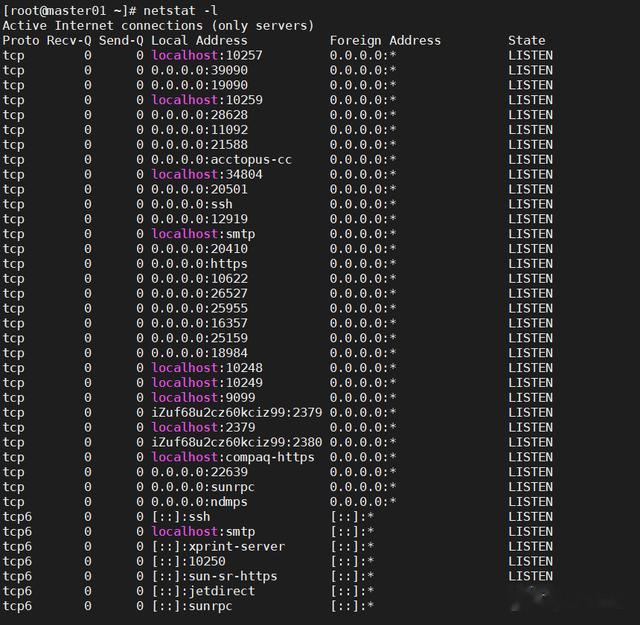Click the 'Active Internet connections (only servers)' line
This screenshot has height=625, width=640.
tap(158, 26)
